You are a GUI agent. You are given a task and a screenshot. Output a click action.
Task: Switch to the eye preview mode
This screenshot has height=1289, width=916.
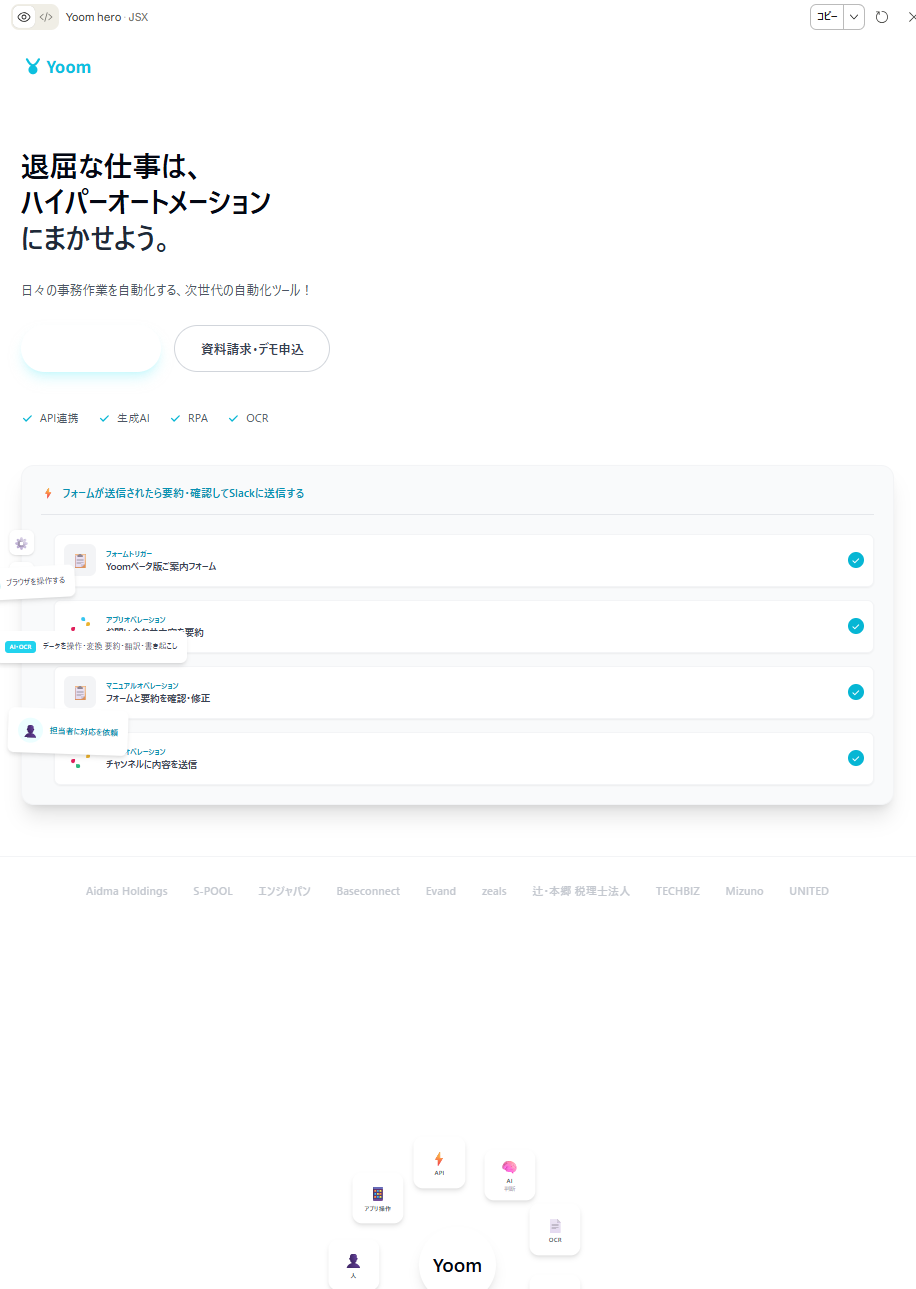[x=24, y=17]
